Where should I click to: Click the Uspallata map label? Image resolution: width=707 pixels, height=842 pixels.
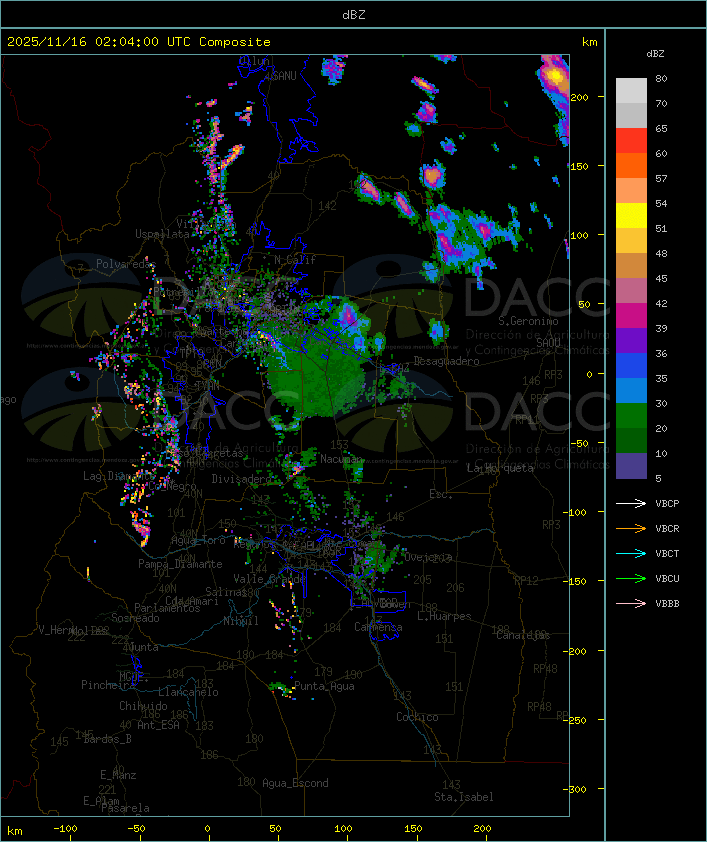[x=162, y=234]
